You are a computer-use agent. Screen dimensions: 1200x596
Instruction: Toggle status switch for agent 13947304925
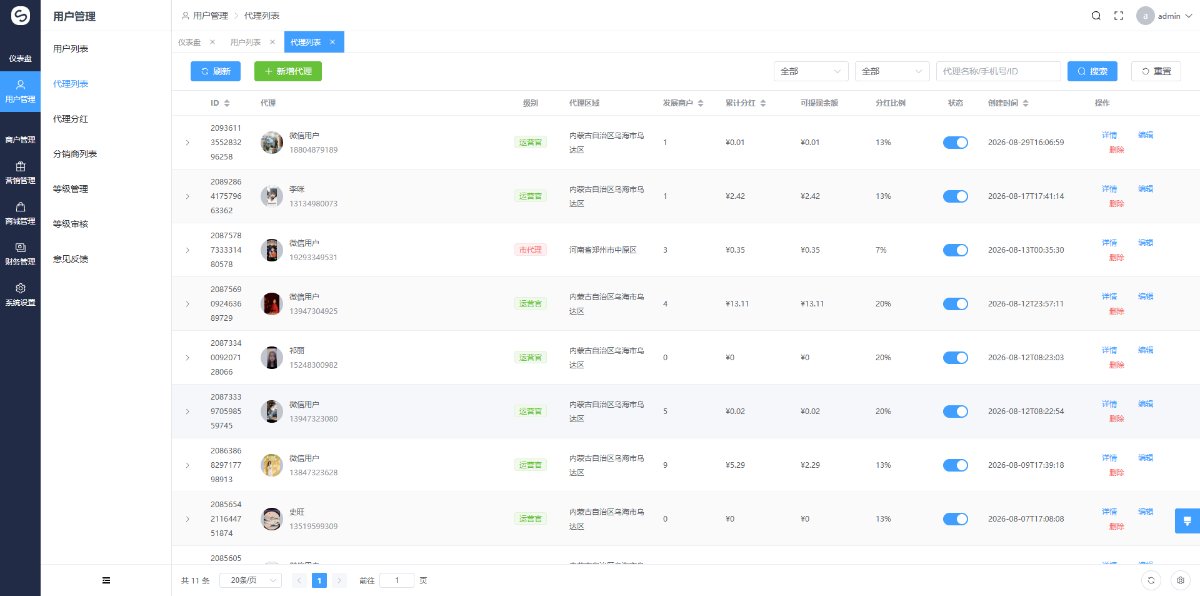pos(955,303)
